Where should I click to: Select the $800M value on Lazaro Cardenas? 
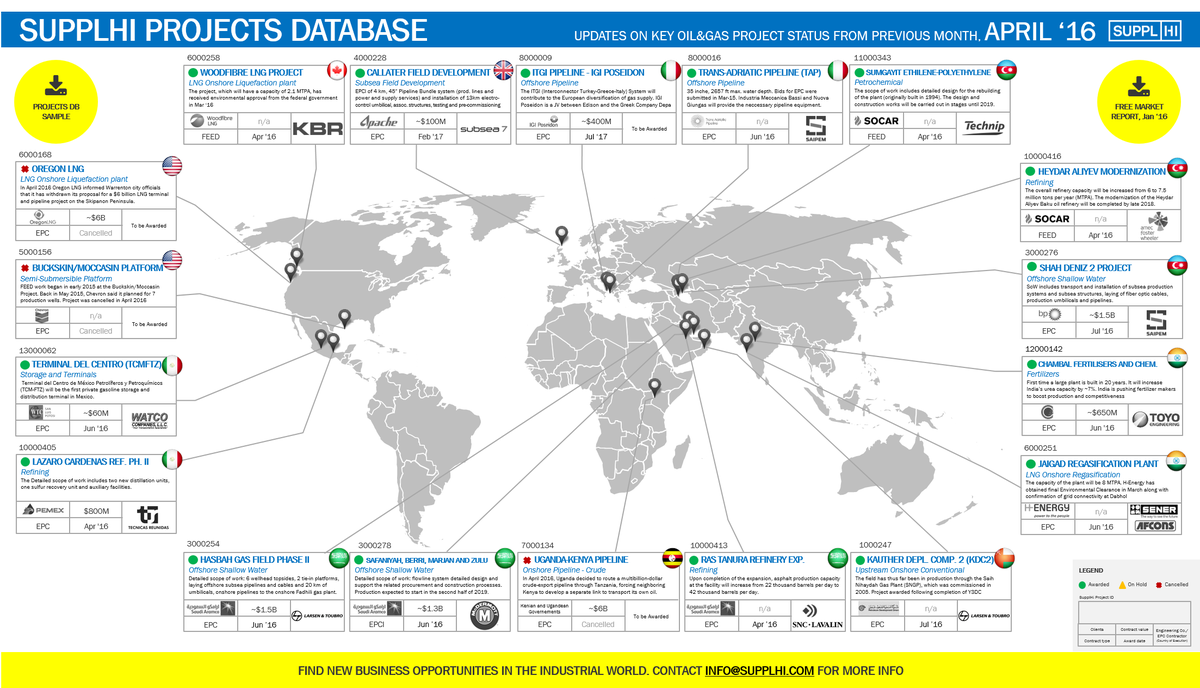tap(95, 511)
